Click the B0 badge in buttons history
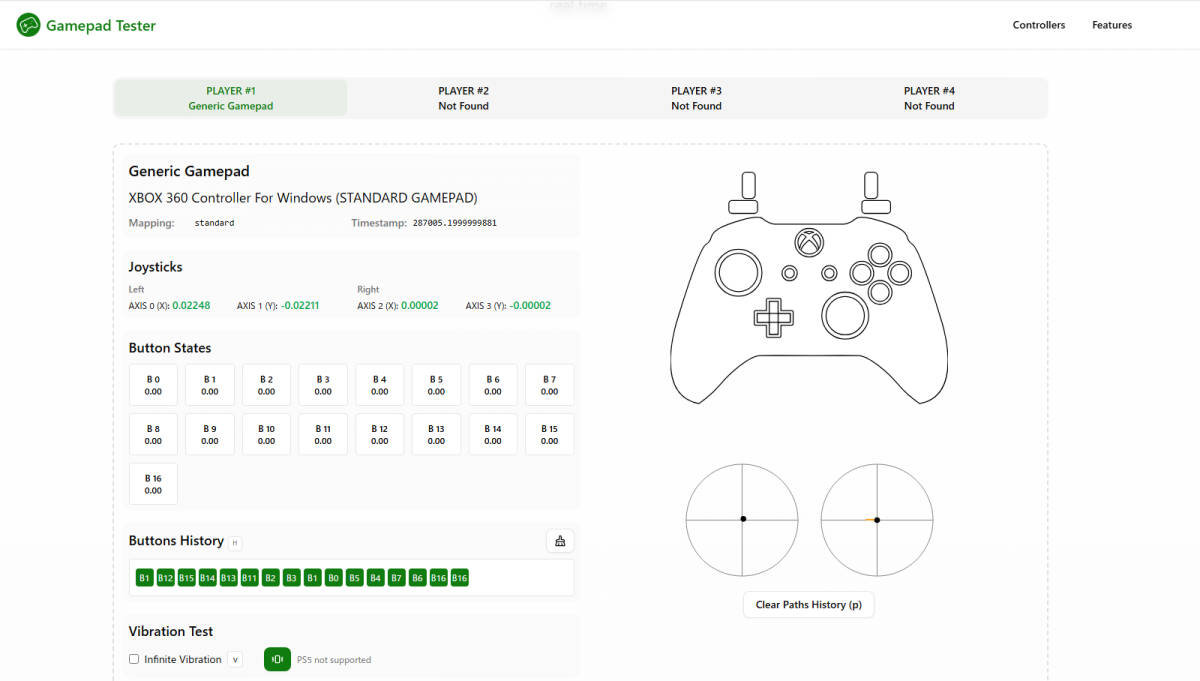Viewport: 1200px width, 681px height. 334,578
